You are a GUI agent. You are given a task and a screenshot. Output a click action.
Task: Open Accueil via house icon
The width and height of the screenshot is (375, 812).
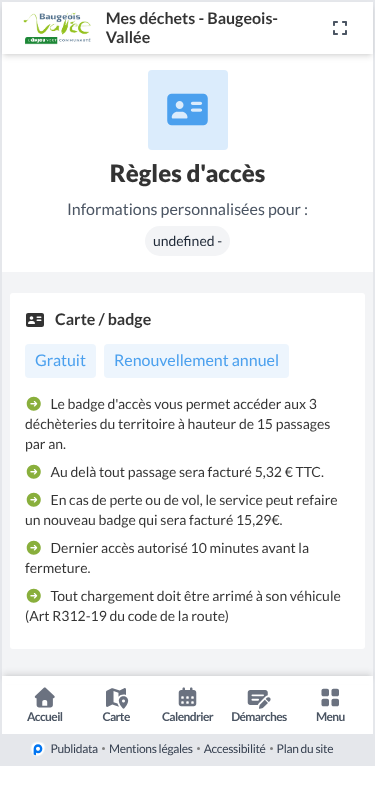[x=45, y=698]
